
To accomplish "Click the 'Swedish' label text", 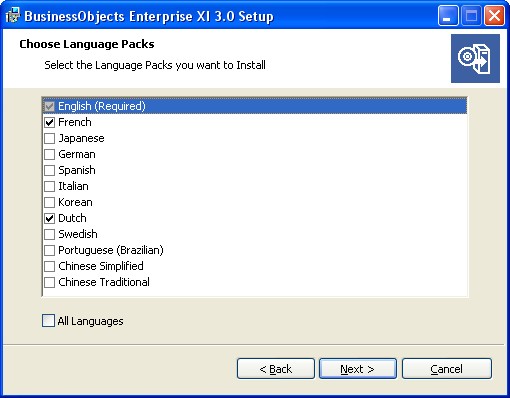I will [78, 234].
